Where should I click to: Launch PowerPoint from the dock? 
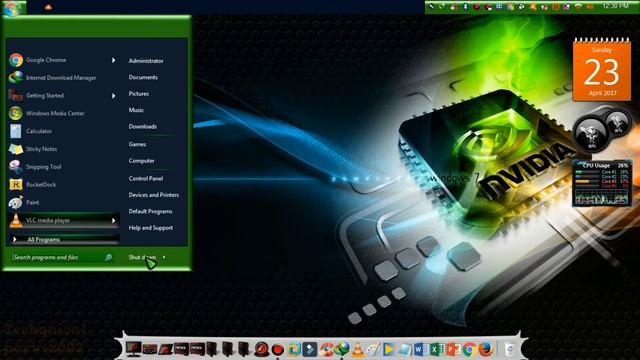(453, 349)
